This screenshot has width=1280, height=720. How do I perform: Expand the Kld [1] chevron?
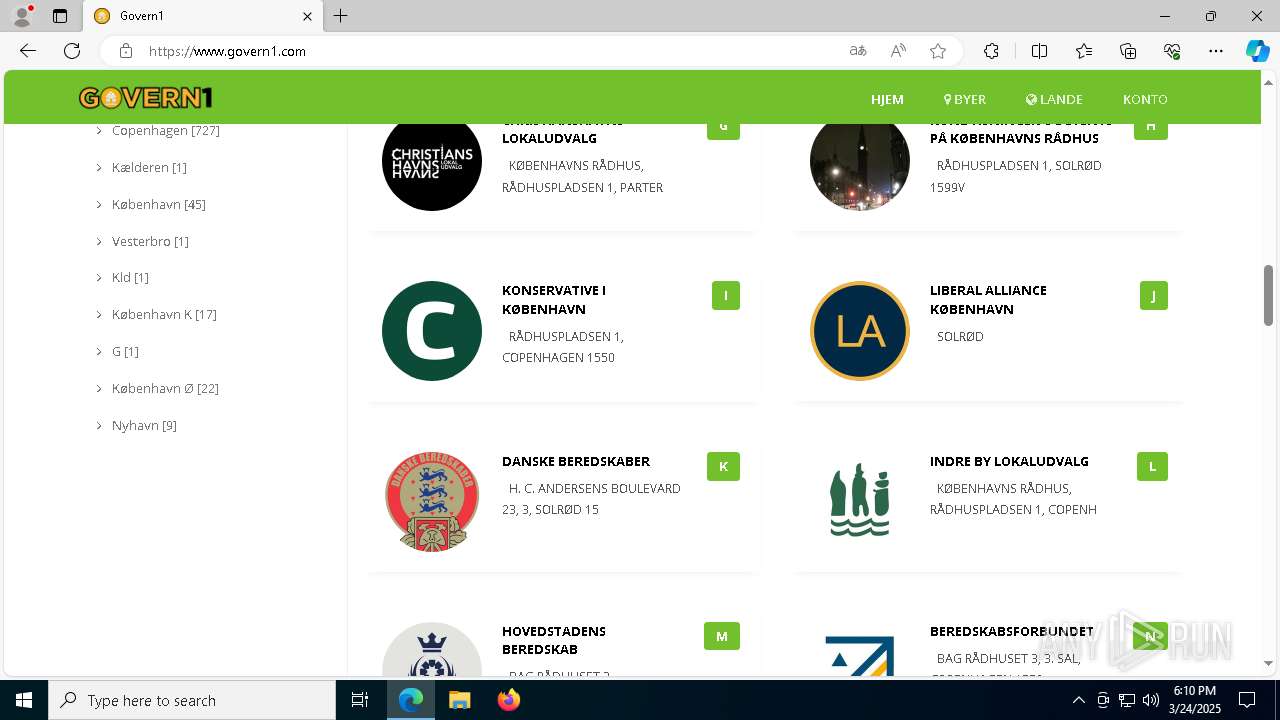pos(99,278)
